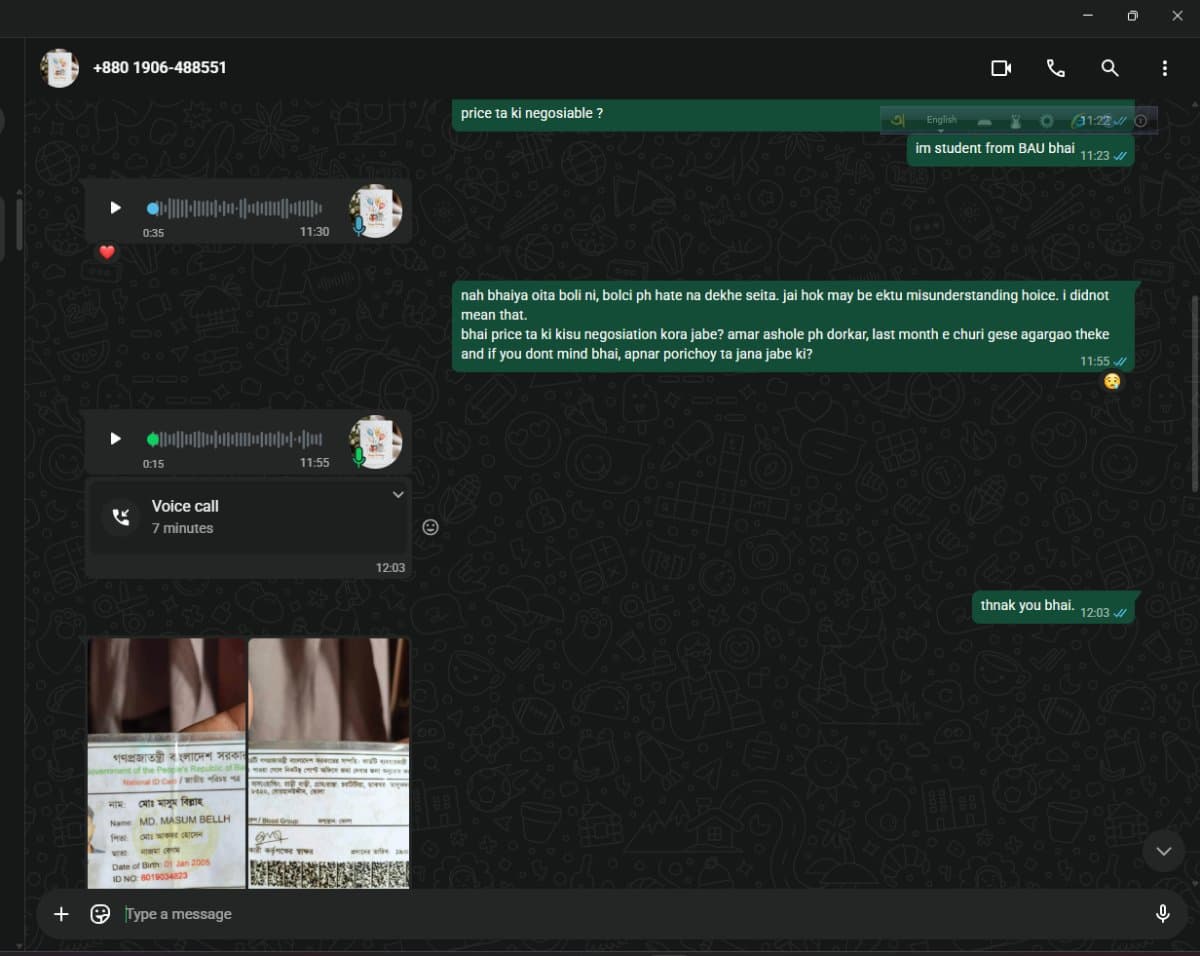Select the long 'nah bhaiya oita boli ni' message
This screenshot has width=1200, height=956.
click(x=794, y=326)
